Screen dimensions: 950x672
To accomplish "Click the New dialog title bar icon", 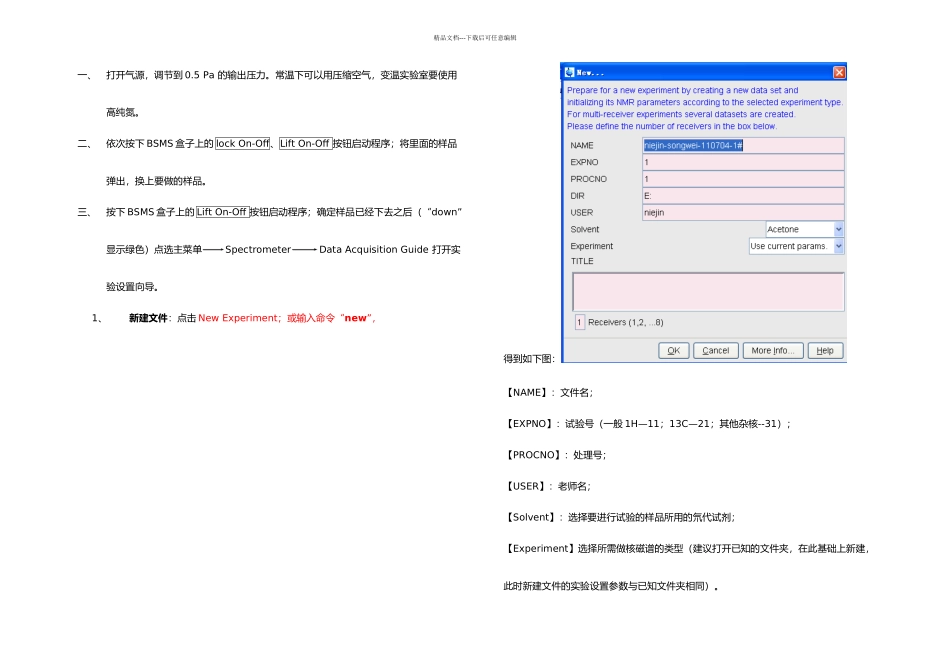I will click(570, 72).
